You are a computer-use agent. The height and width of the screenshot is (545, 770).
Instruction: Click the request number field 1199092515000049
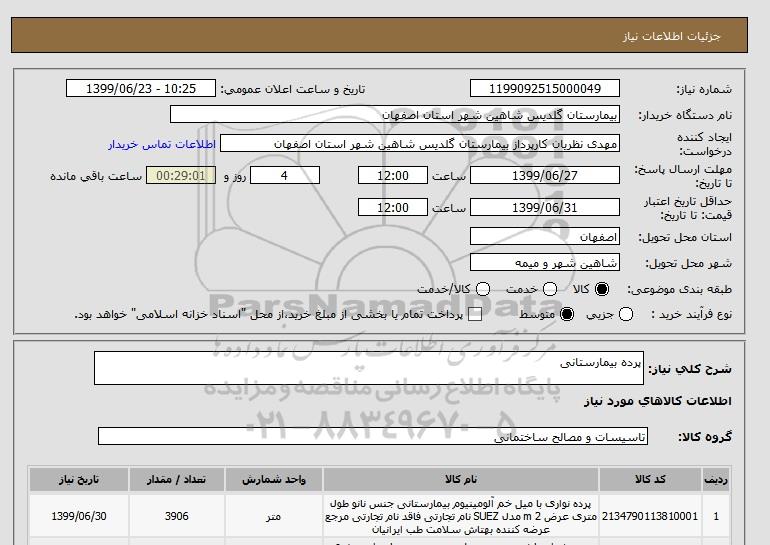point(545,88)
